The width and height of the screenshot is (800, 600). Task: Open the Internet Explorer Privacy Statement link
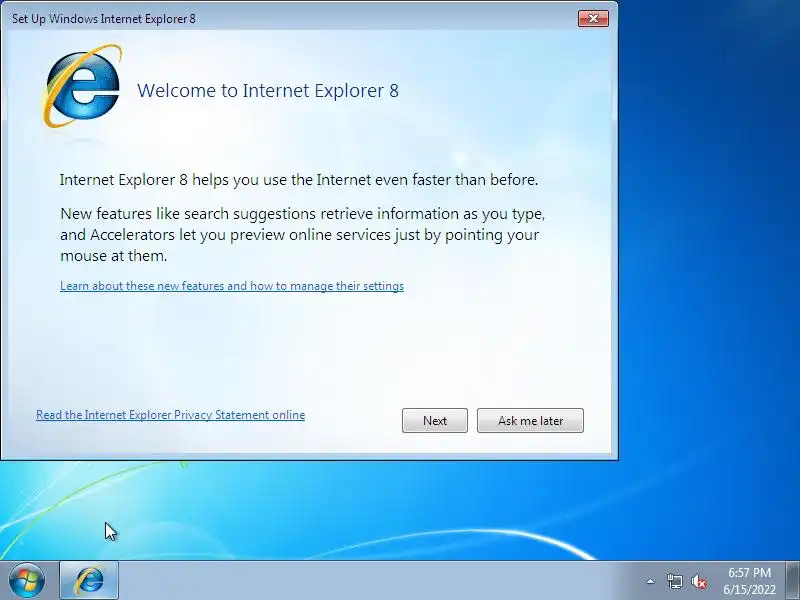point(170,415)
